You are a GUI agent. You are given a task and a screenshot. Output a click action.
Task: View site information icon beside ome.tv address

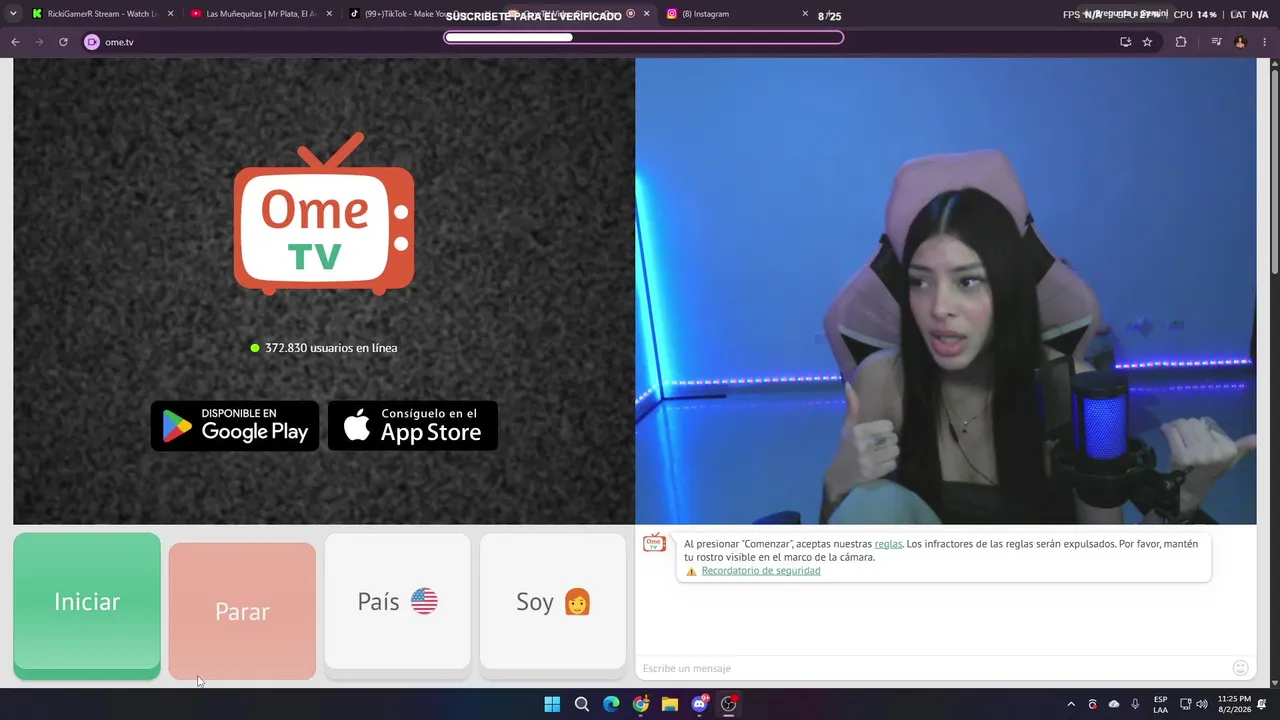[x=92, y=42]
